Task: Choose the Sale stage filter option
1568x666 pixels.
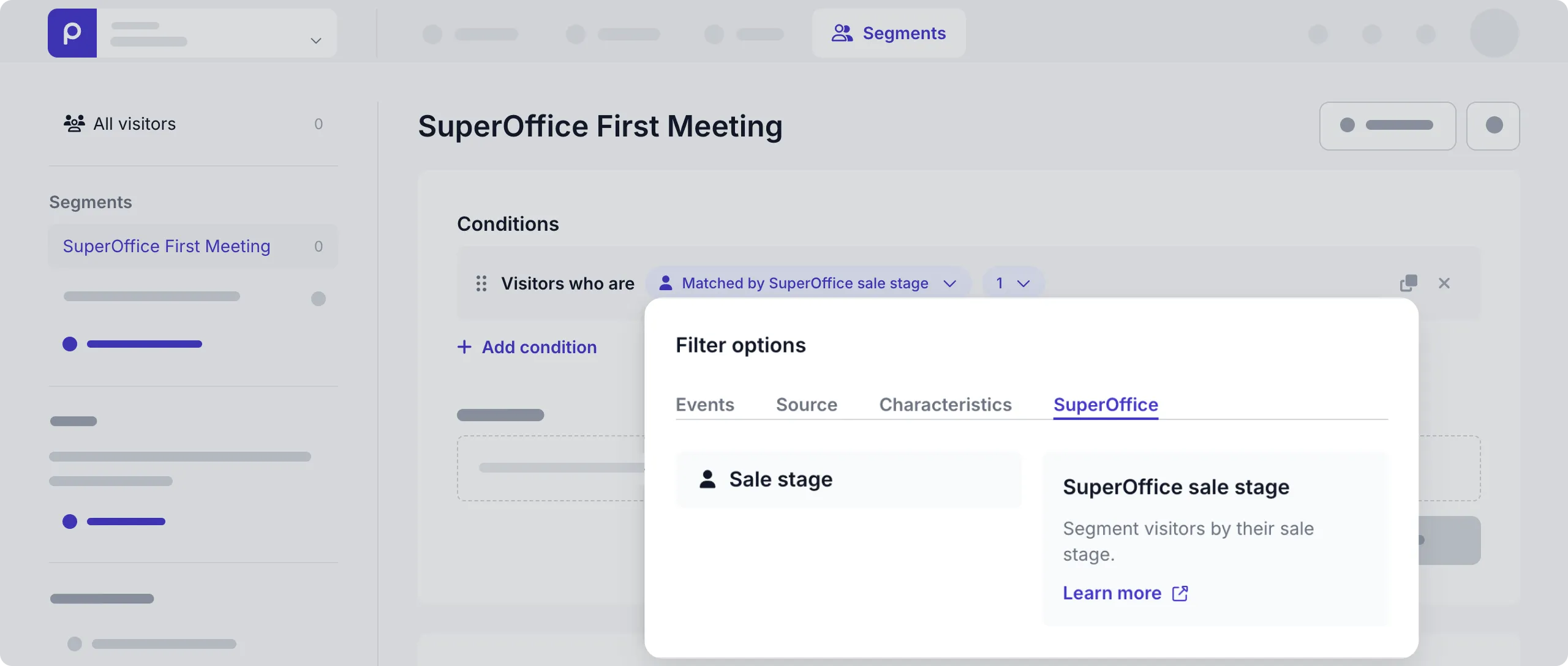Action: (848, 479)
